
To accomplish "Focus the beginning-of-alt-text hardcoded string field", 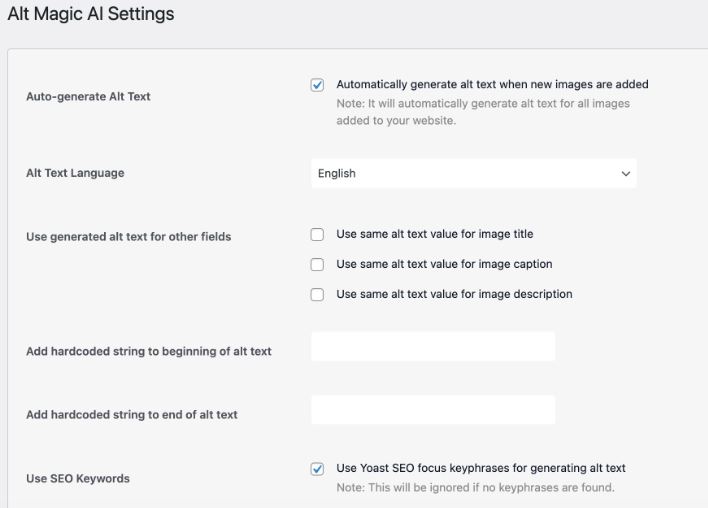I will pos(433,346).
